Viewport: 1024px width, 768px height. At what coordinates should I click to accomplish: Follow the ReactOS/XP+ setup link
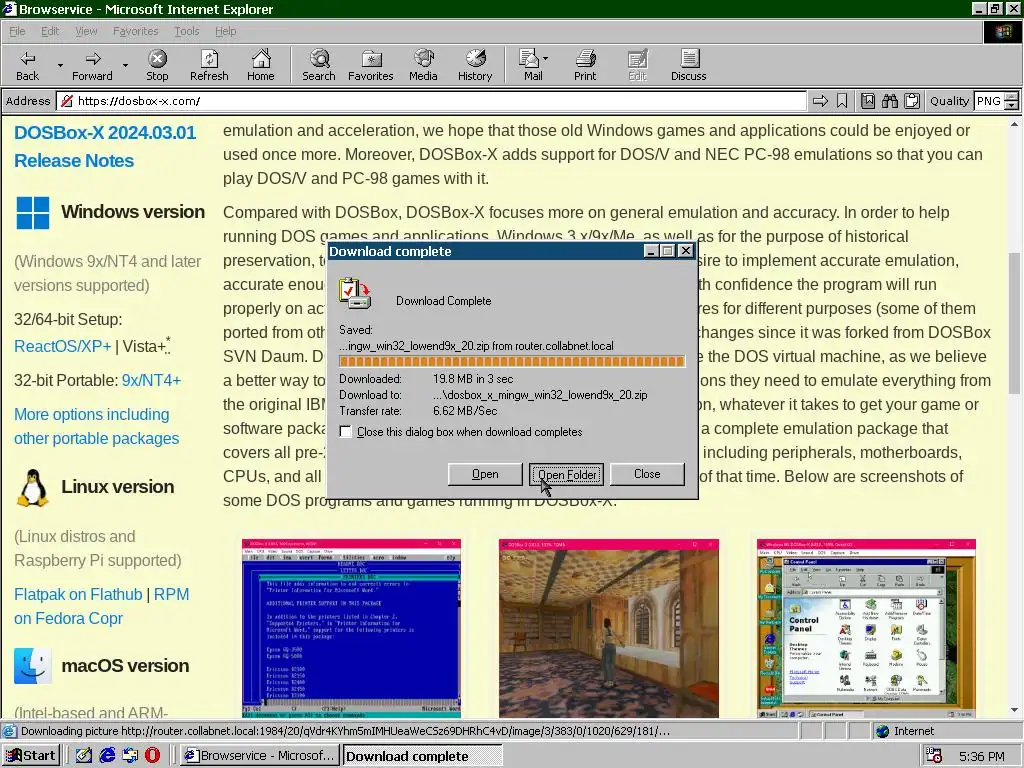63,346
